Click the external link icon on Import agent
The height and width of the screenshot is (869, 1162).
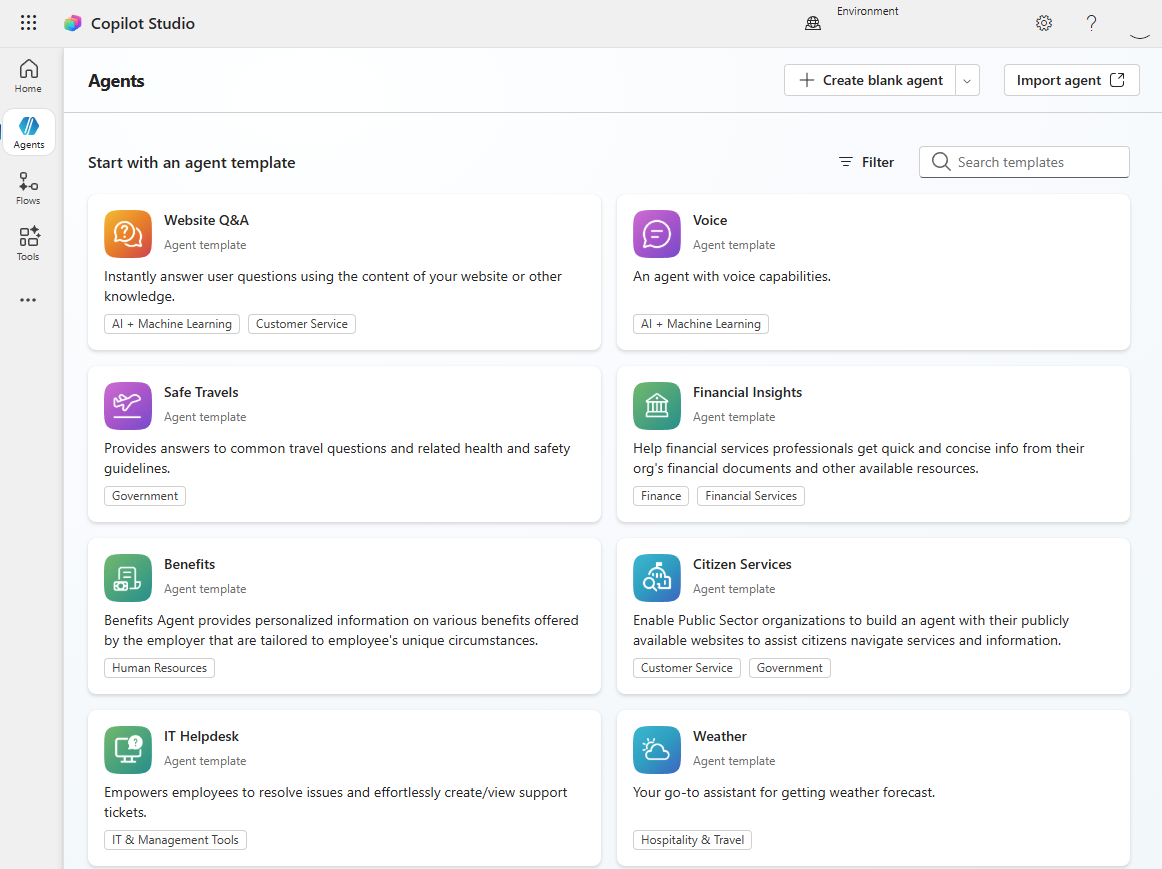(x=1118, y=80)
